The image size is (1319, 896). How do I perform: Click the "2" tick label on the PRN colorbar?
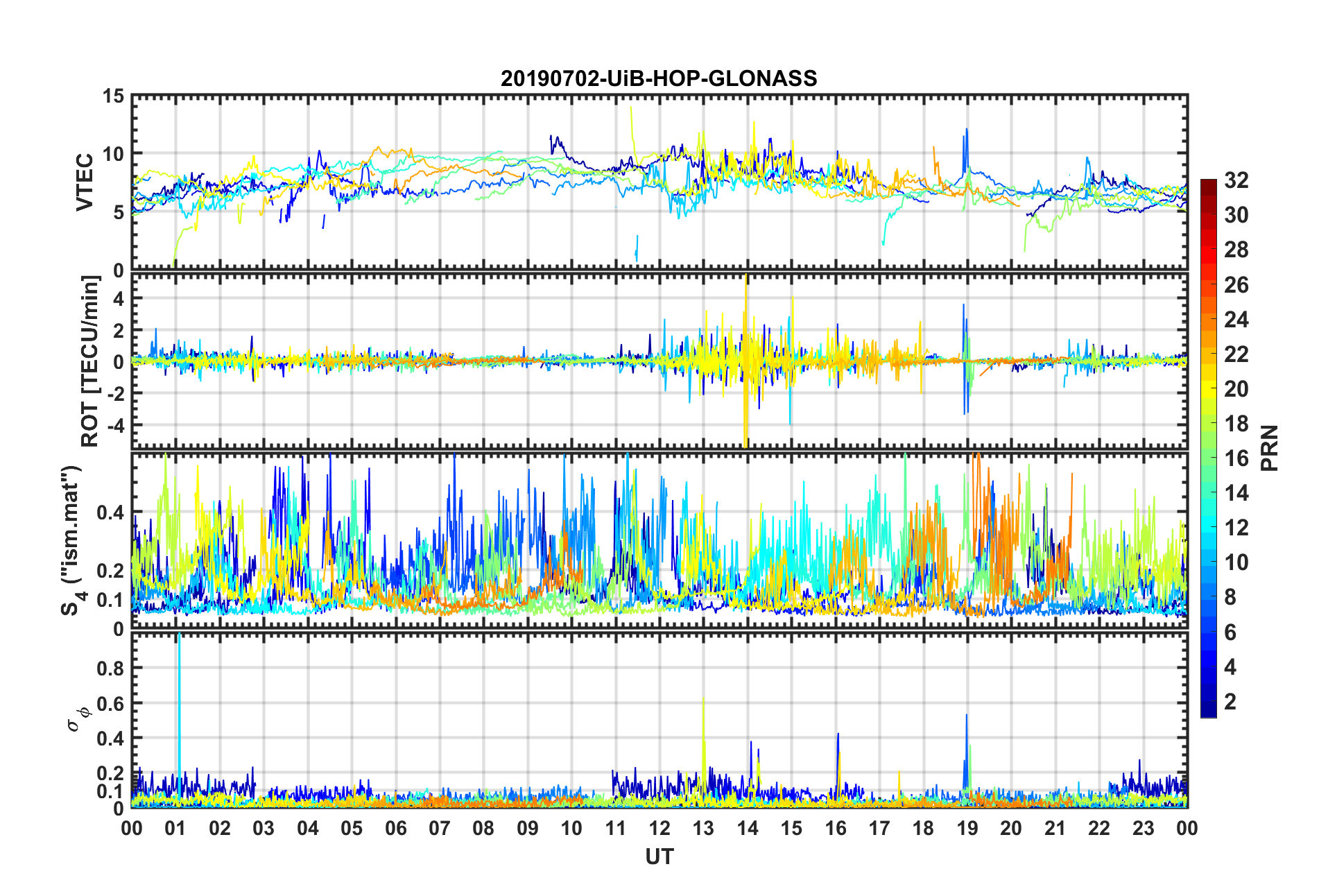click(1230, 701)
